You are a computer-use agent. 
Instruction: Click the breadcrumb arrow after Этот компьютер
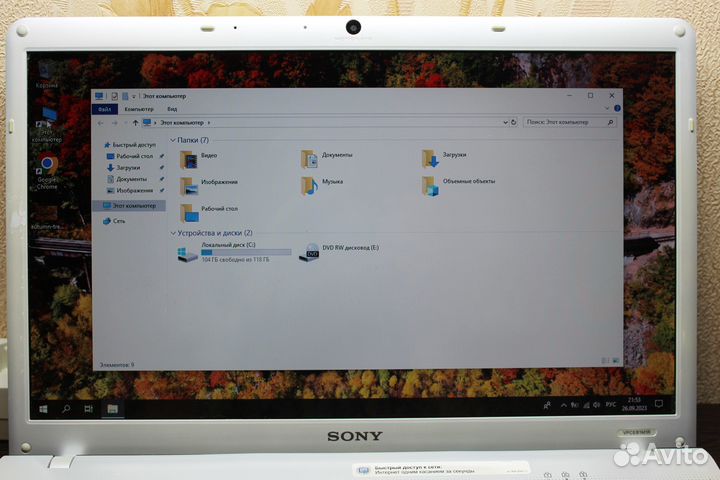[x=209, y=123]
